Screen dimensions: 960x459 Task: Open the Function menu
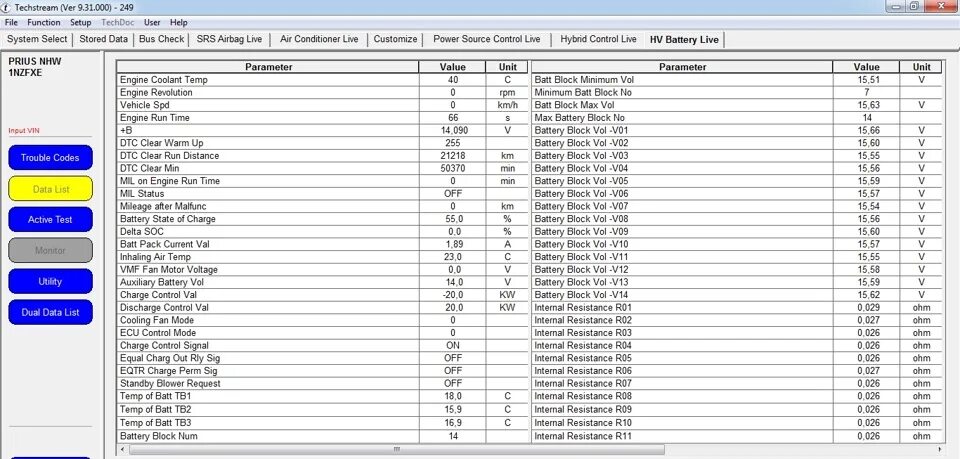pos(43,23)
